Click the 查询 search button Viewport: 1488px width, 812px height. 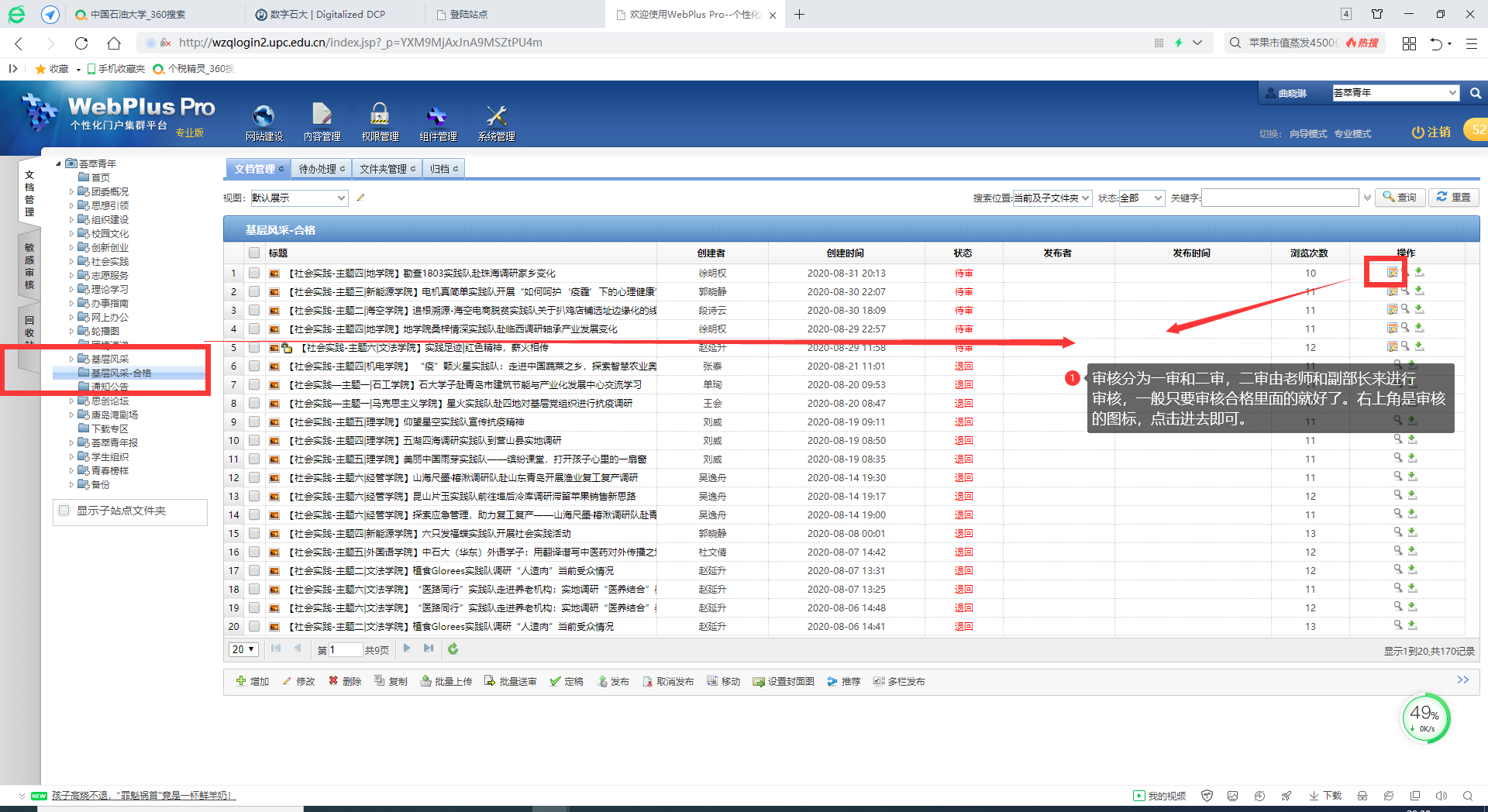click(x=1400, y=198)
